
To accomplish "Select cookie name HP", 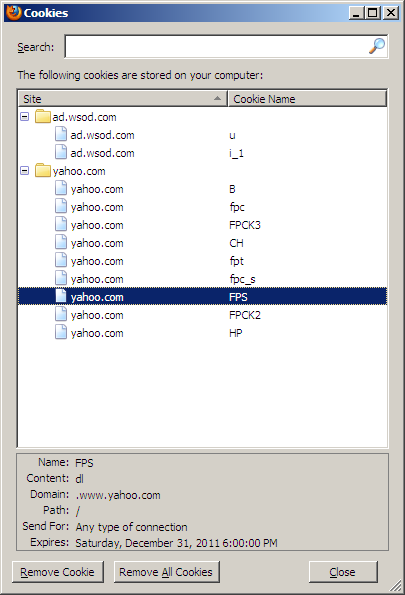I will pos(236,333).
